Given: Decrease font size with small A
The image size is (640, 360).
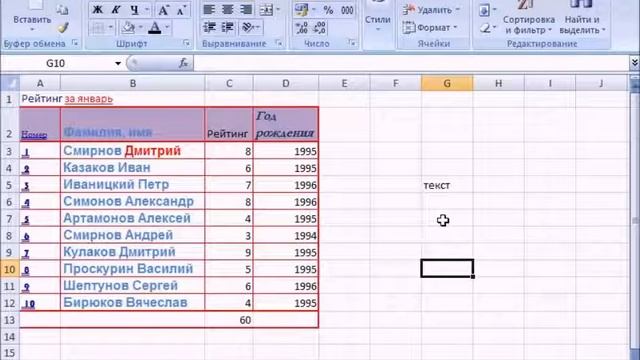Looking at the screenshot, I should tap(181, 10).
